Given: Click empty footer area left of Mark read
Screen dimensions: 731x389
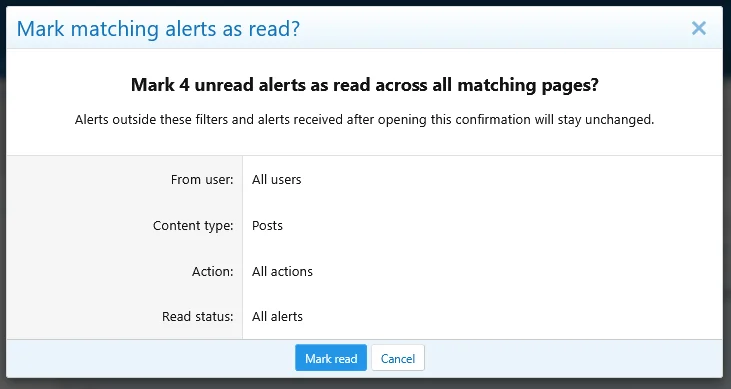Looking at the screenshot, I should click(149, 358).
